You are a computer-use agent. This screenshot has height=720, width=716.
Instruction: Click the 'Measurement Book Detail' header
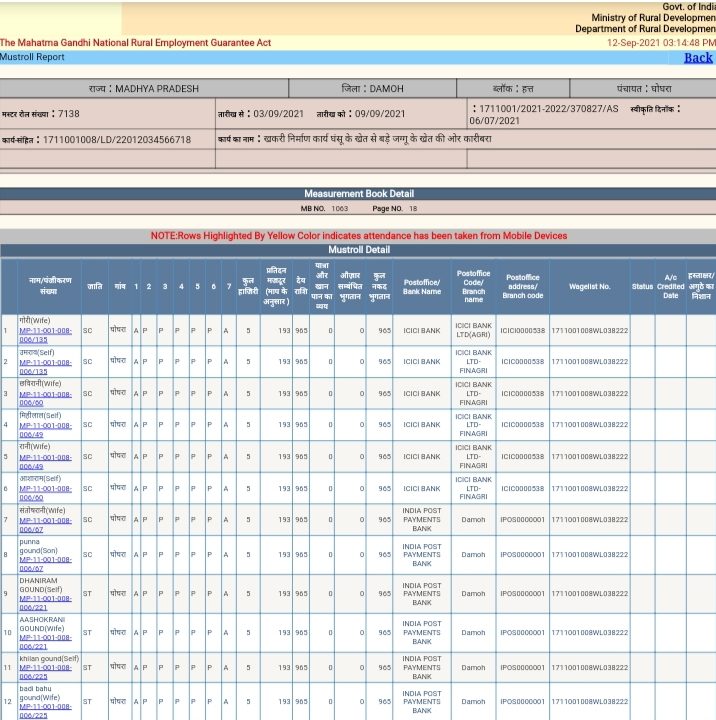359,194
